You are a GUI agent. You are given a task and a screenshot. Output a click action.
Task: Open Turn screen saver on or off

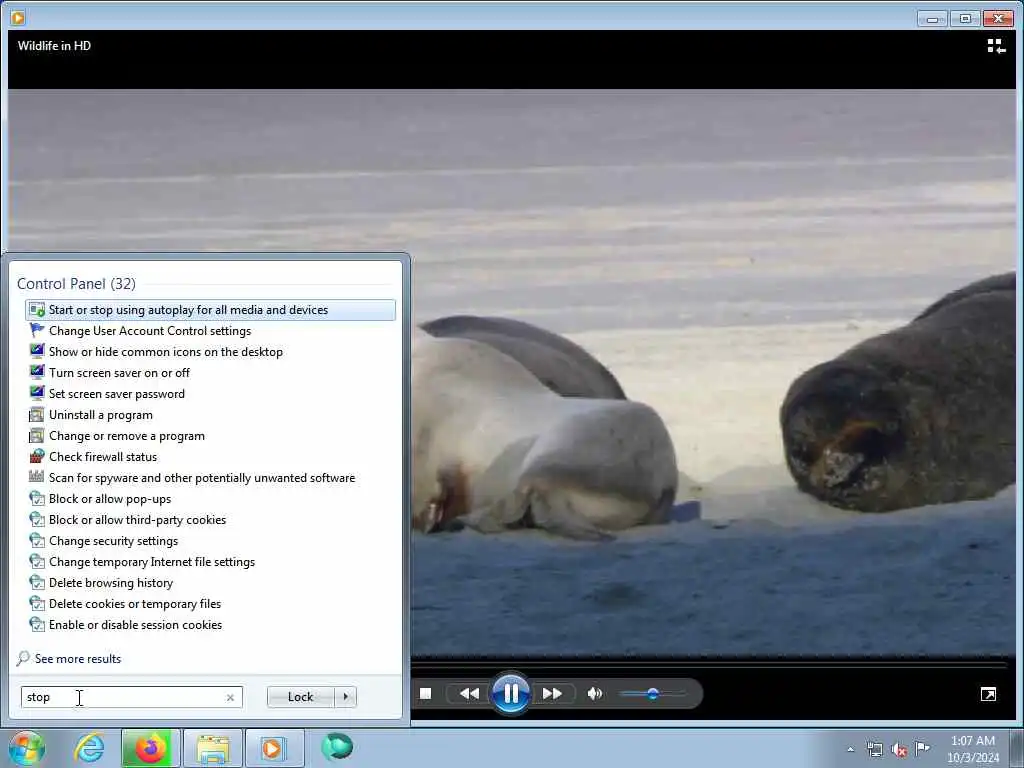[210, 373]
